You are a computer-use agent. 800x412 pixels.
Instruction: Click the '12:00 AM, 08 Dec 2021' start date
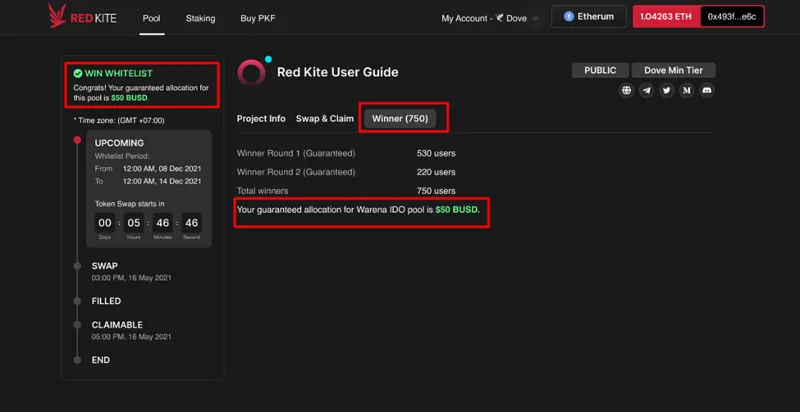pos(162,169)
